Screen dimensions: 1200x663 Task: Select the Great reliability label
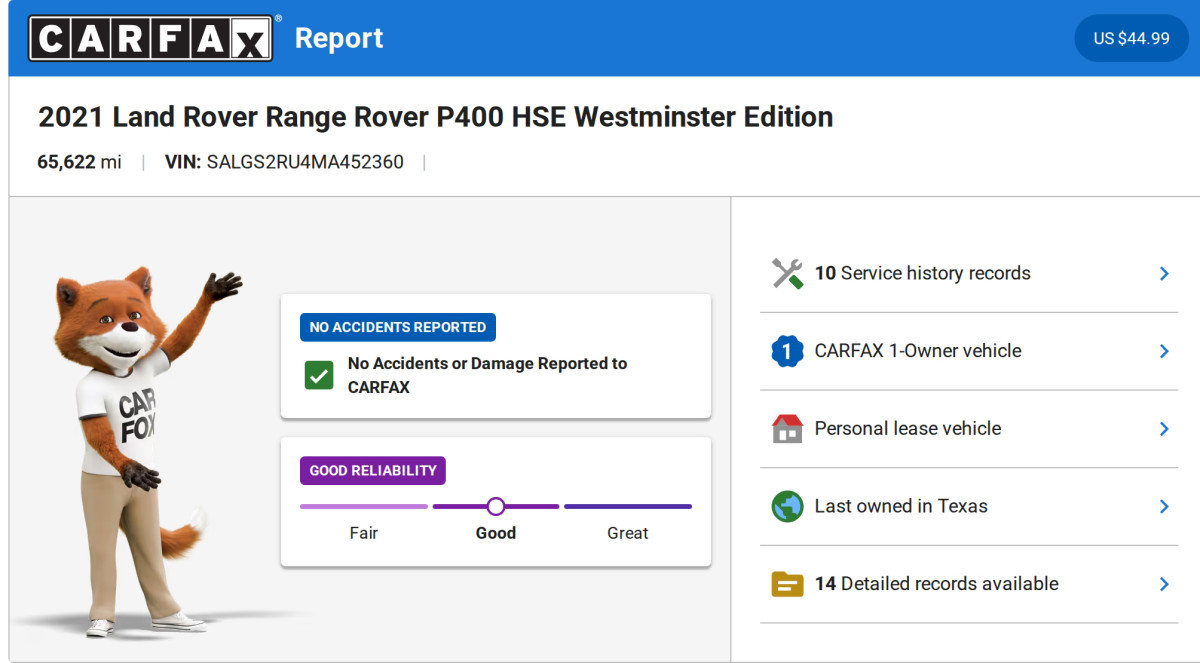[627, 533]
